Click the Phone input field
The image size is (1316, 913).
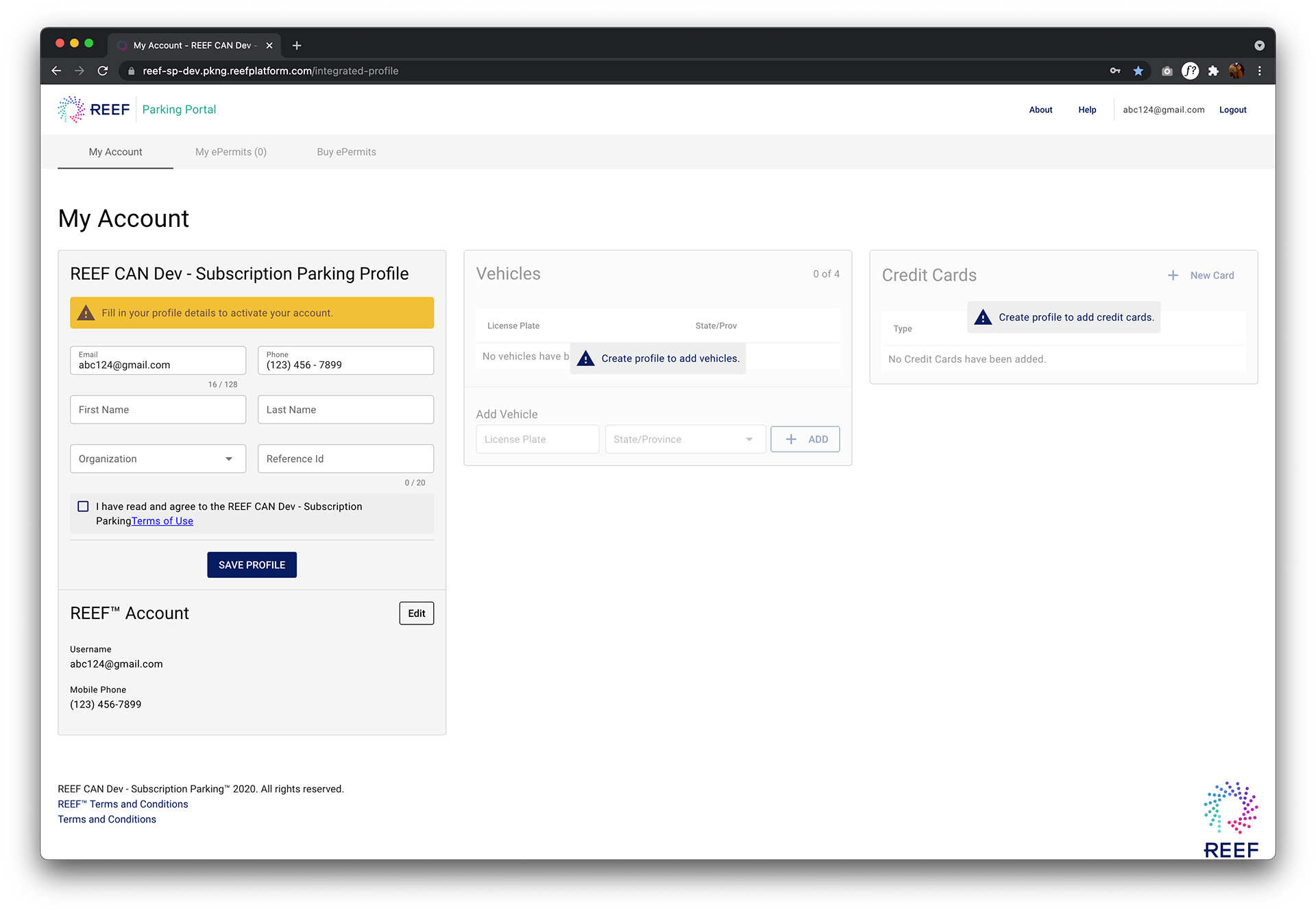(x=345, y=361)
